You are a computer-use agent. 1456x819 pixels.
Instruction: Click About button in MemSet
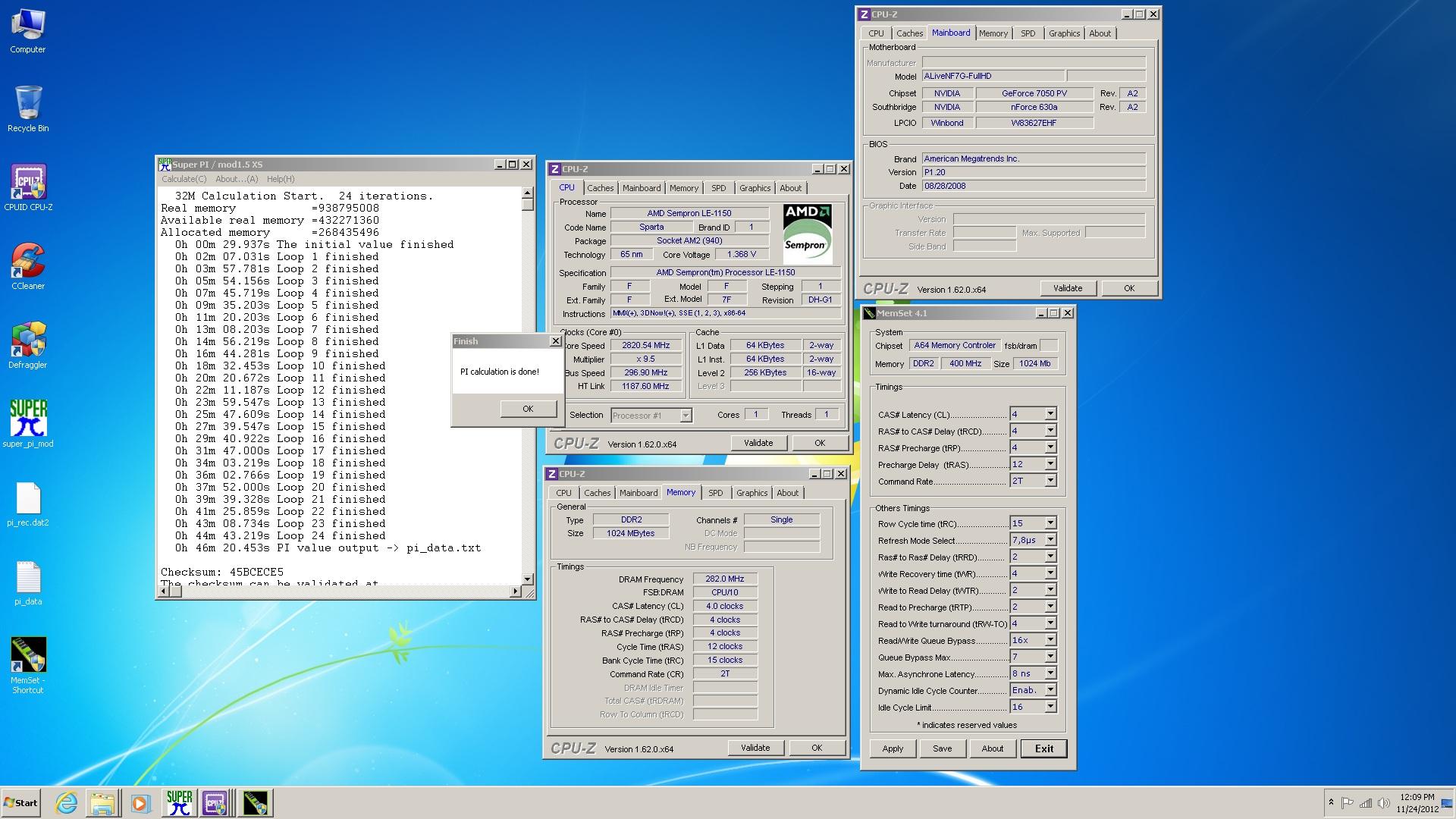coord(992,748)
